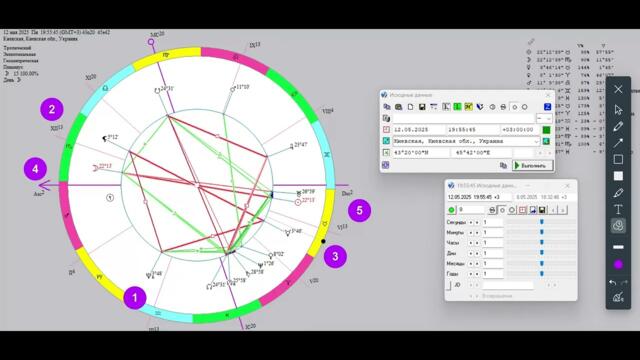Click the Минуты step value field
The height and width of the screenshot is (360, 640).
492,232
